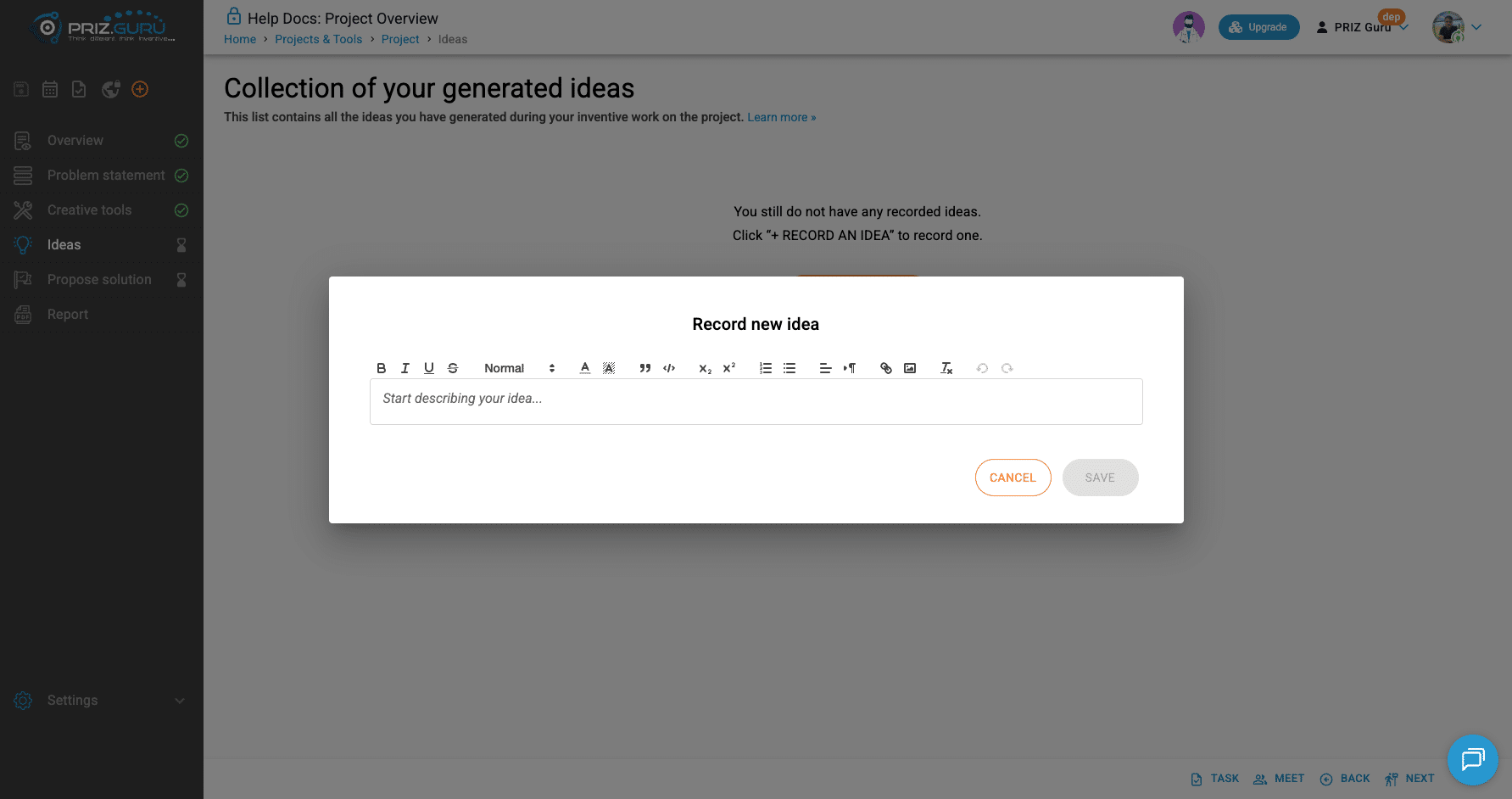The width and height of the screenshot is (1512, 799).
Task: Click into the idea description field
Action: coord(756,401)
